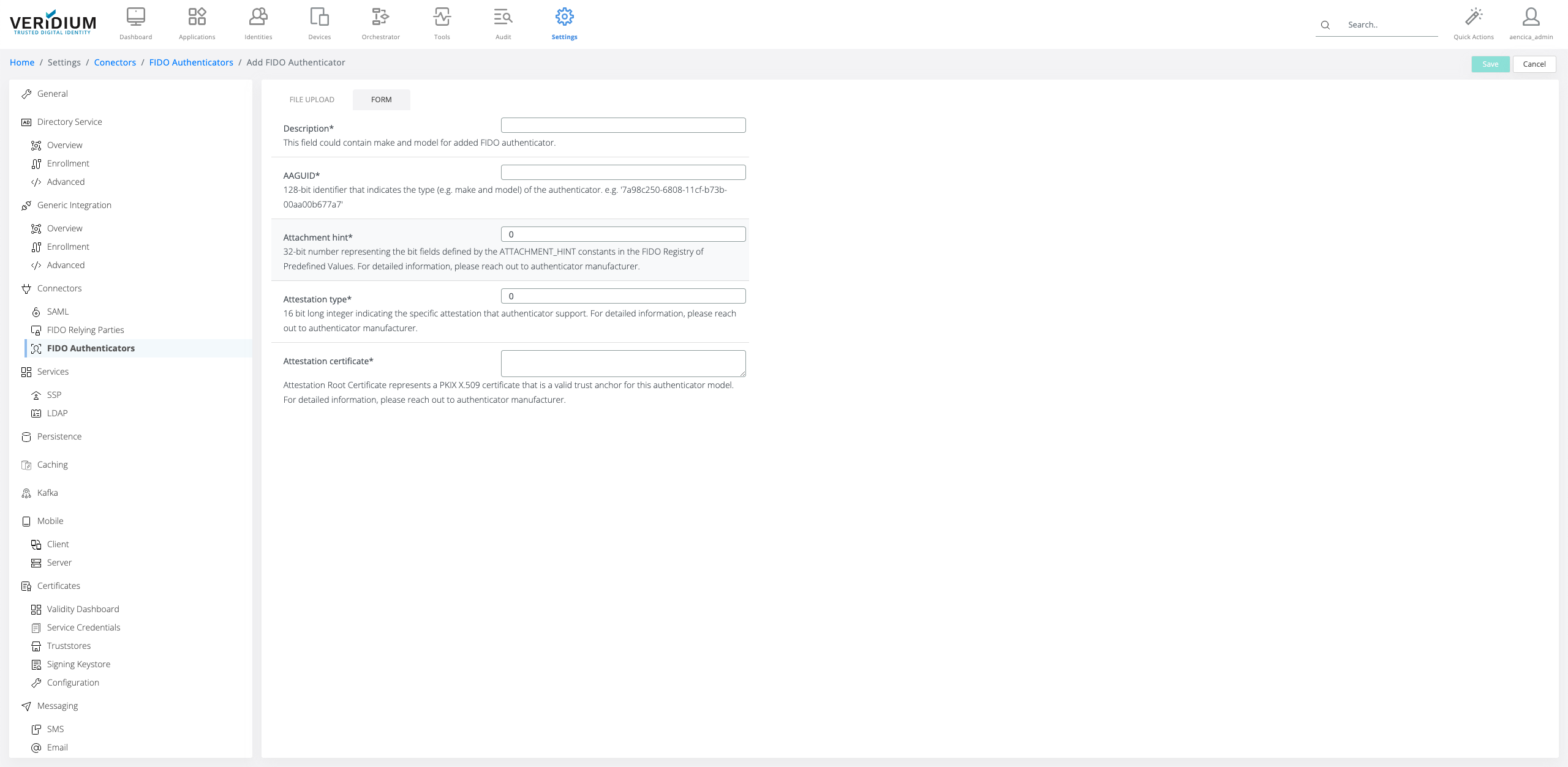Viewport: 1568px width, 767px height.
Task: Click the Home breadcrumb link
Action: pos(22,62)
